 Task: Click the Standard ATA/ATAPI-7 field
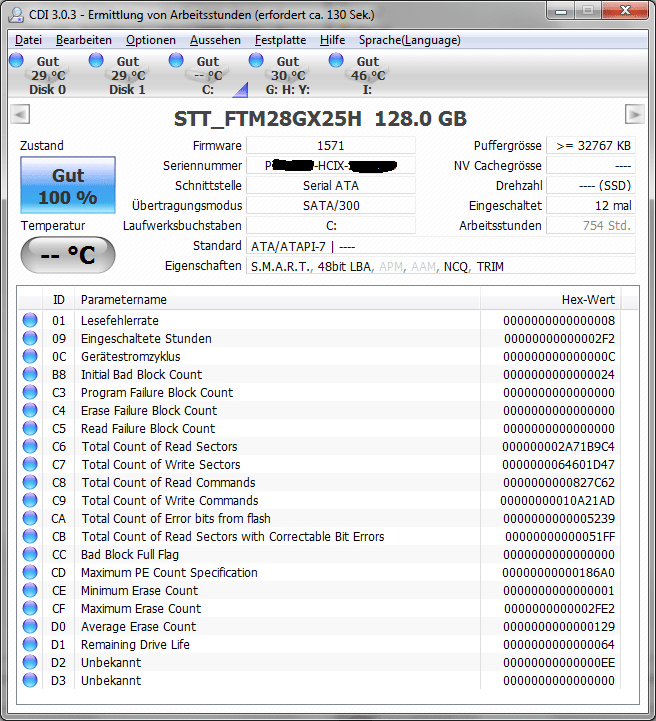441,246
